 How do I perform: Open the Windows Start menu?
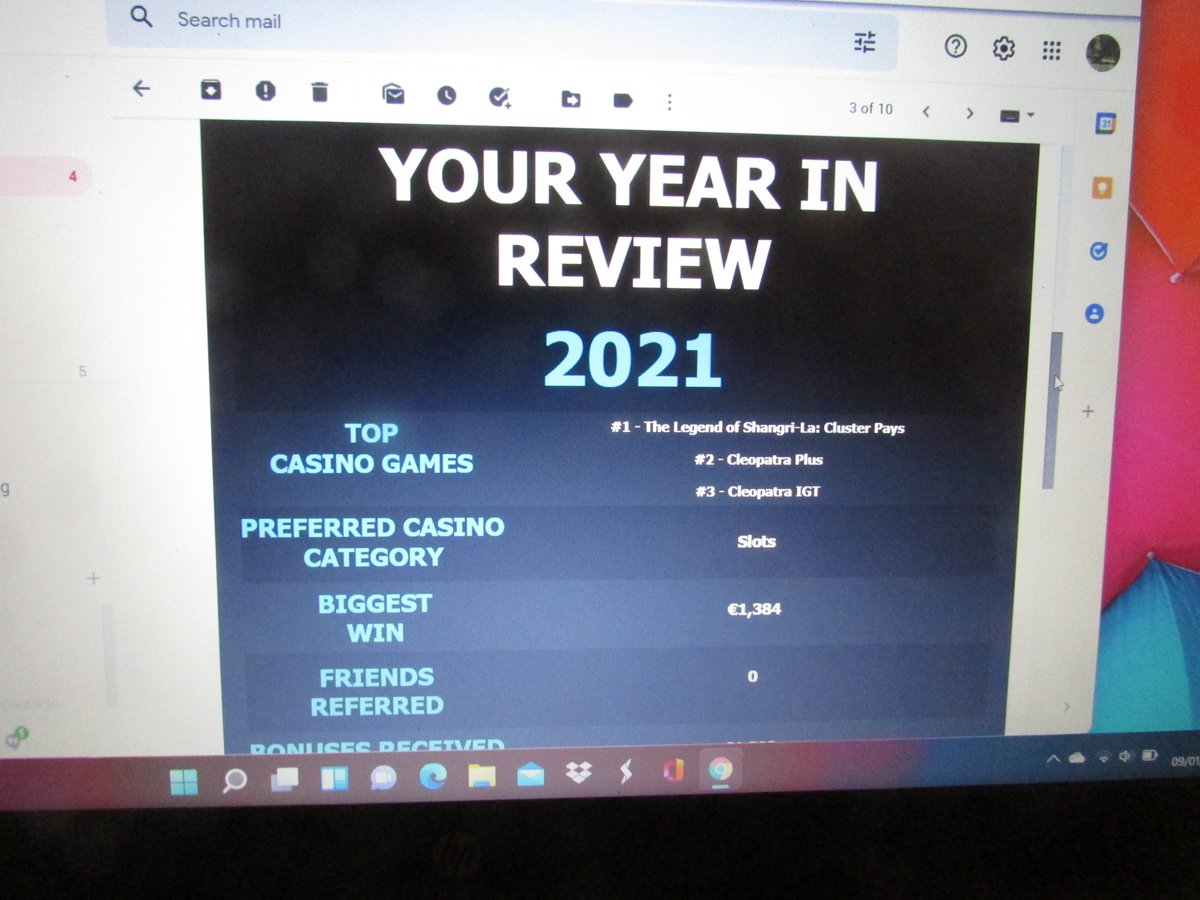tap(184, 782)
